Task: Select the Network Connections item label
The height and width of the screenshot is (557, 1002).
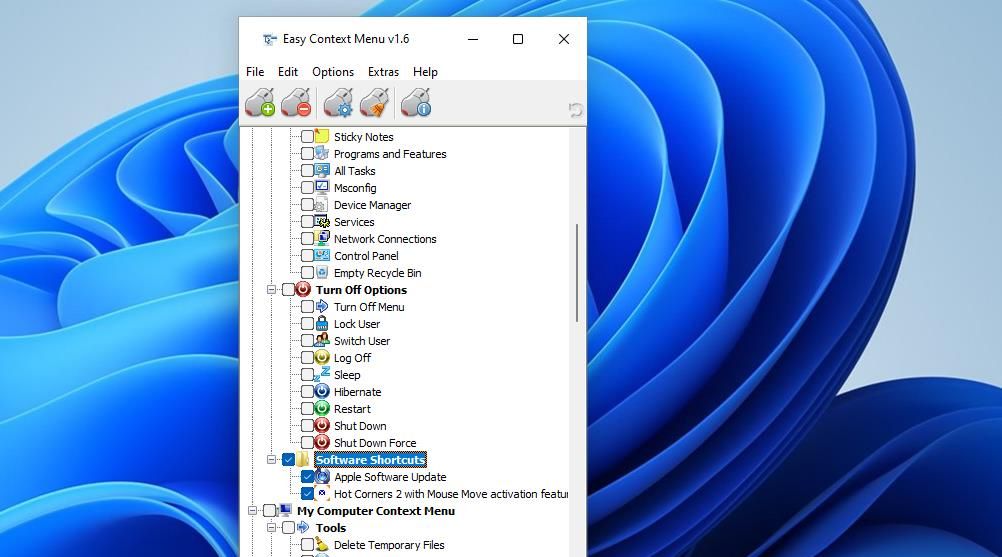Action: [x=385, y=239]
